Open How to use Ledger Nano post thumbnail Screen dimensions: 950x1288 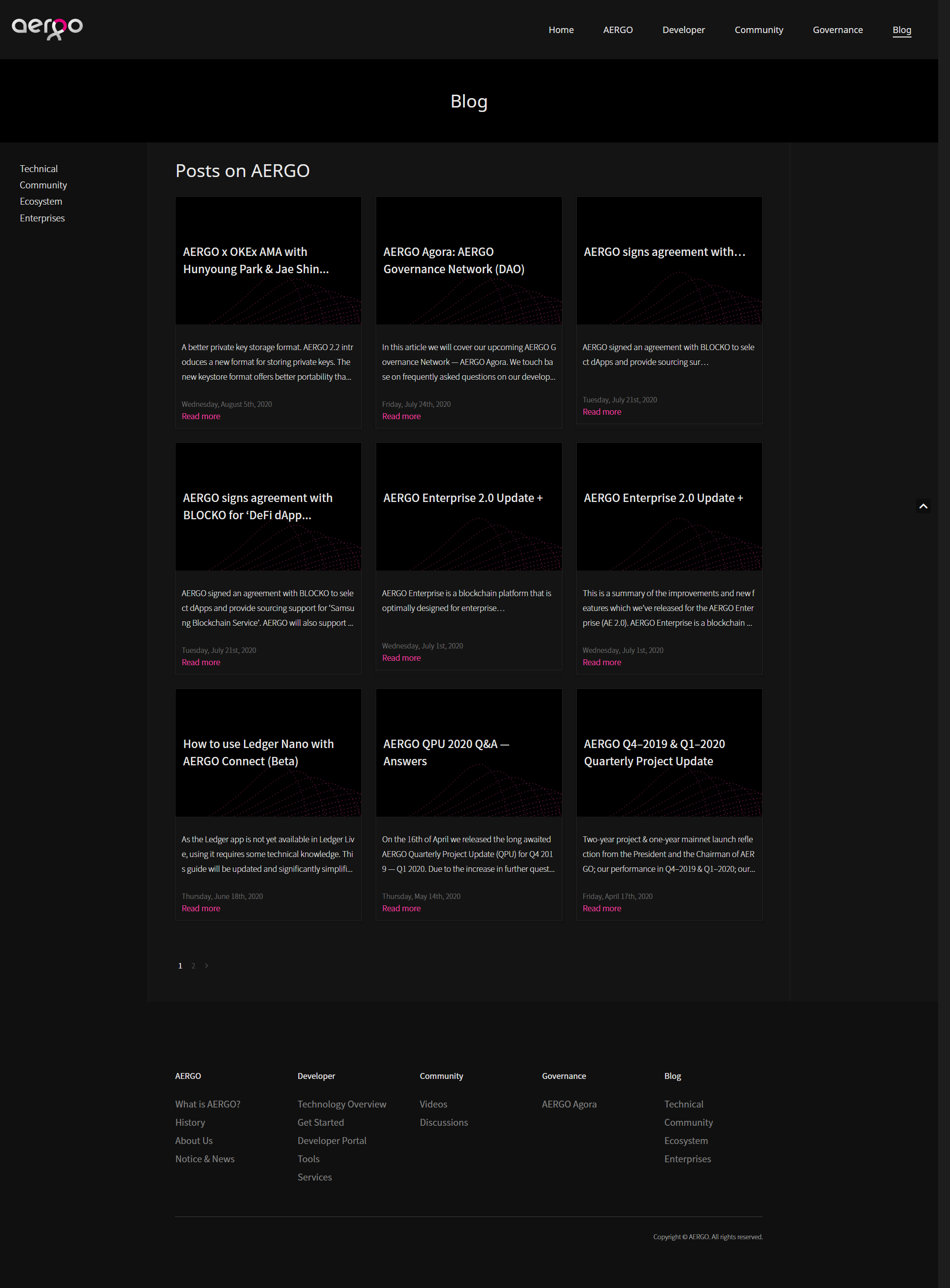268,752
